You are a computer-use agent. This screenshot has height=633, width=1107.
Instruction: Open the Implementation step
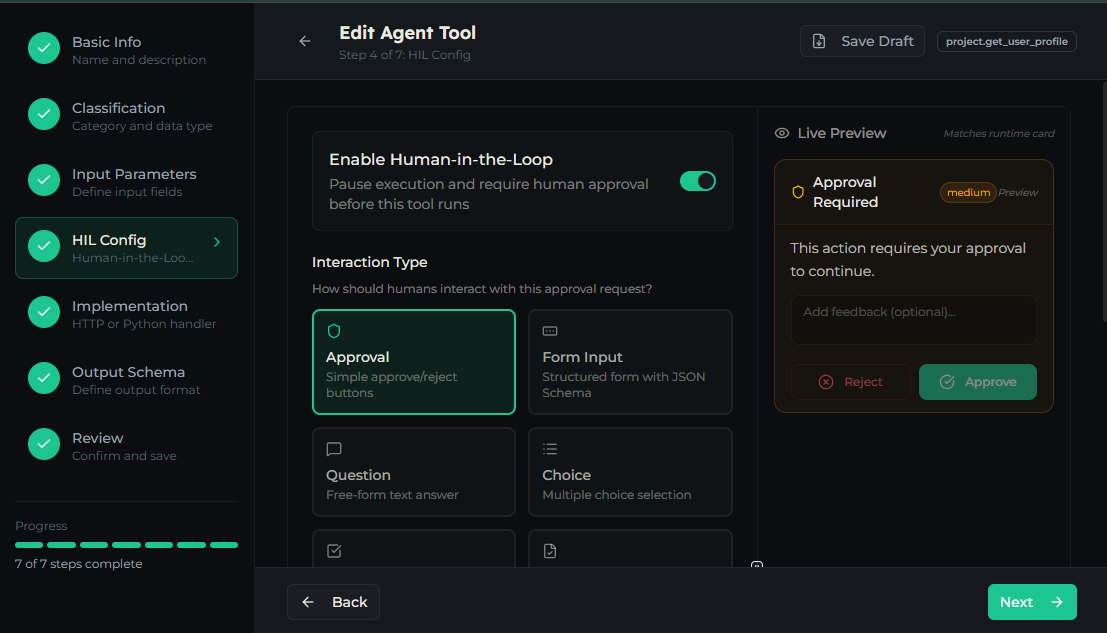point(126,313)
